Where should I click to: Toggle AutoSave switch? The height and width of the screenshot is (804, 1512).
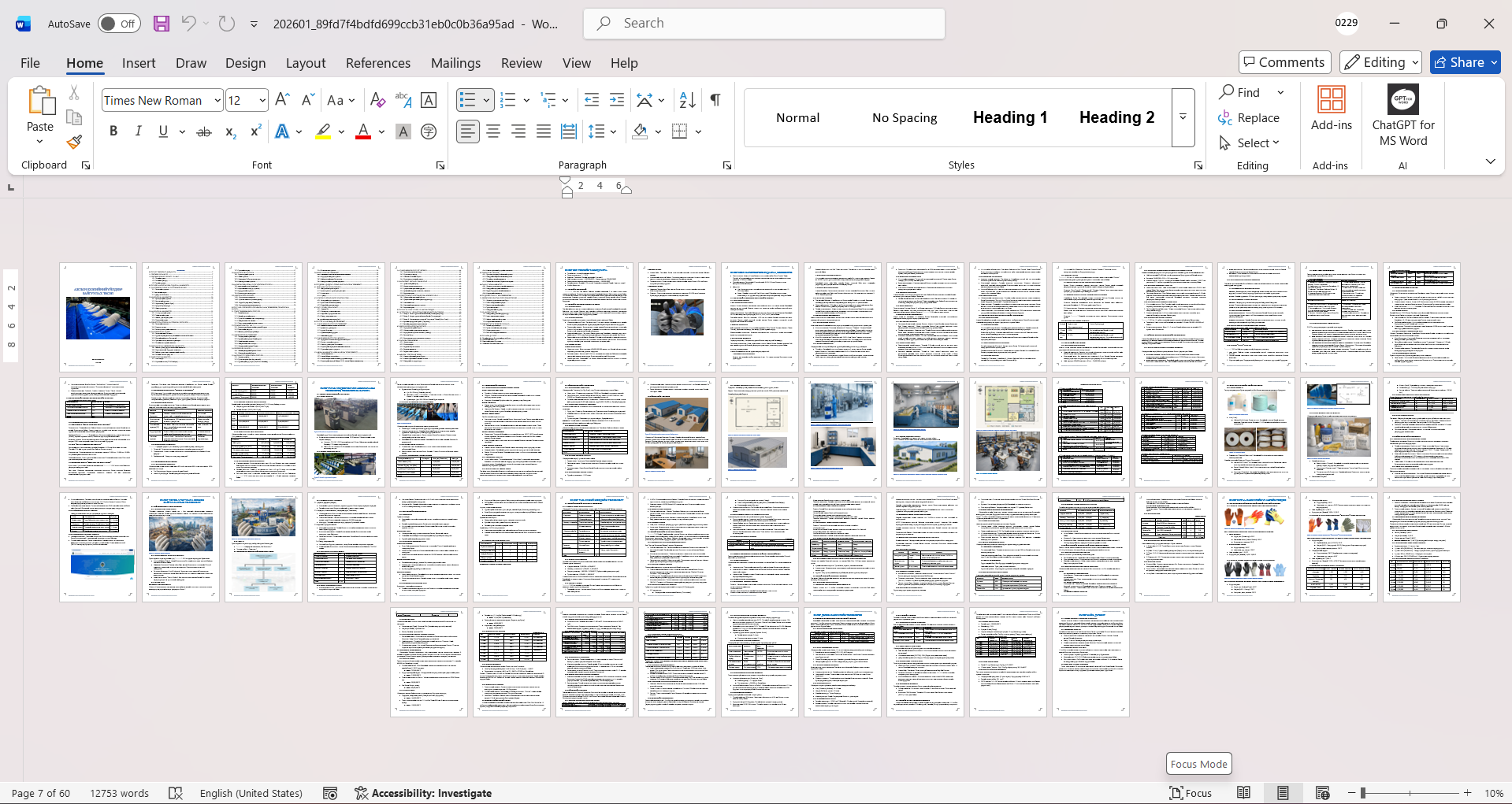pyautogui.click(x=119, y=24)
